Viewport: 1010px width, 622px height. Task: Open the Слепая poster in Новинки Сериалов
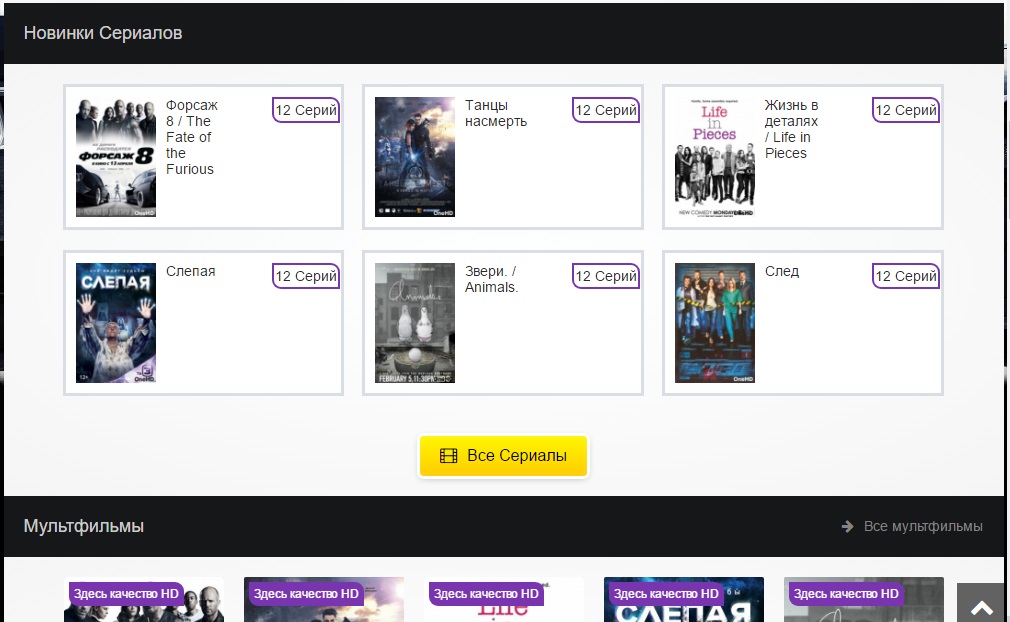tap(116, 323)
